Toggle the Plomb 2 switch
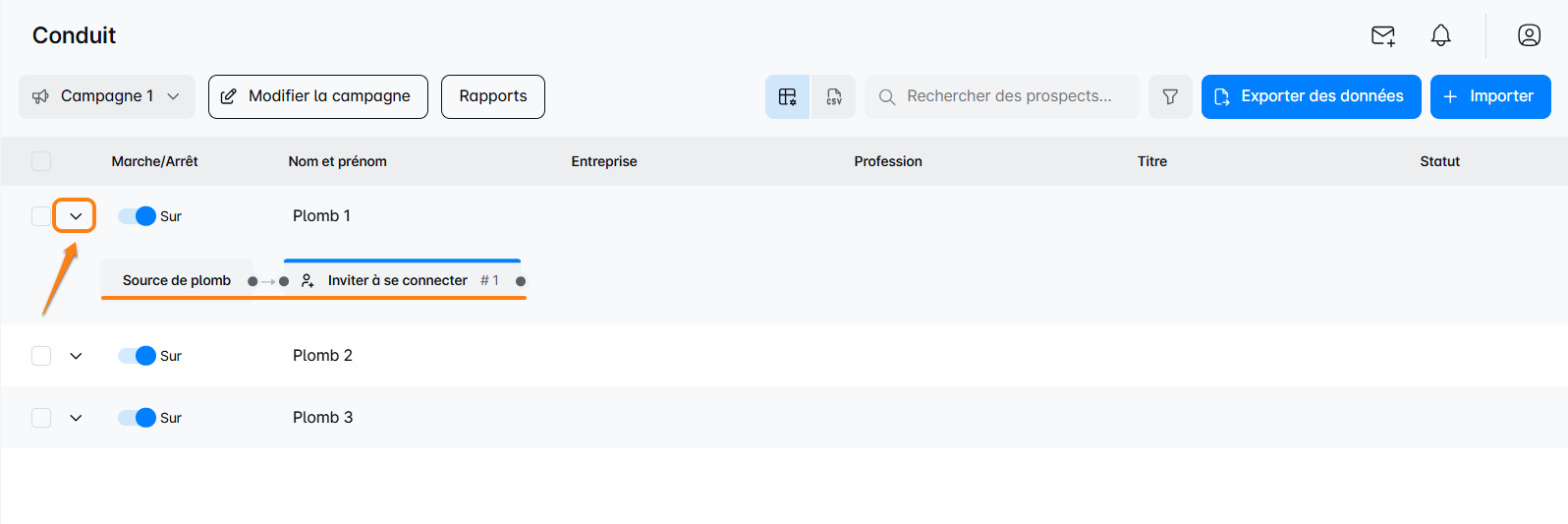Screen dimensions: 1568x524 coord(138,356)
